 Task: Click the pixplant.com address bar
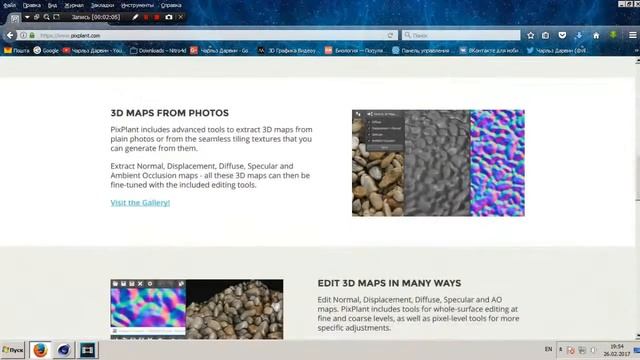[x=206, y=36]
